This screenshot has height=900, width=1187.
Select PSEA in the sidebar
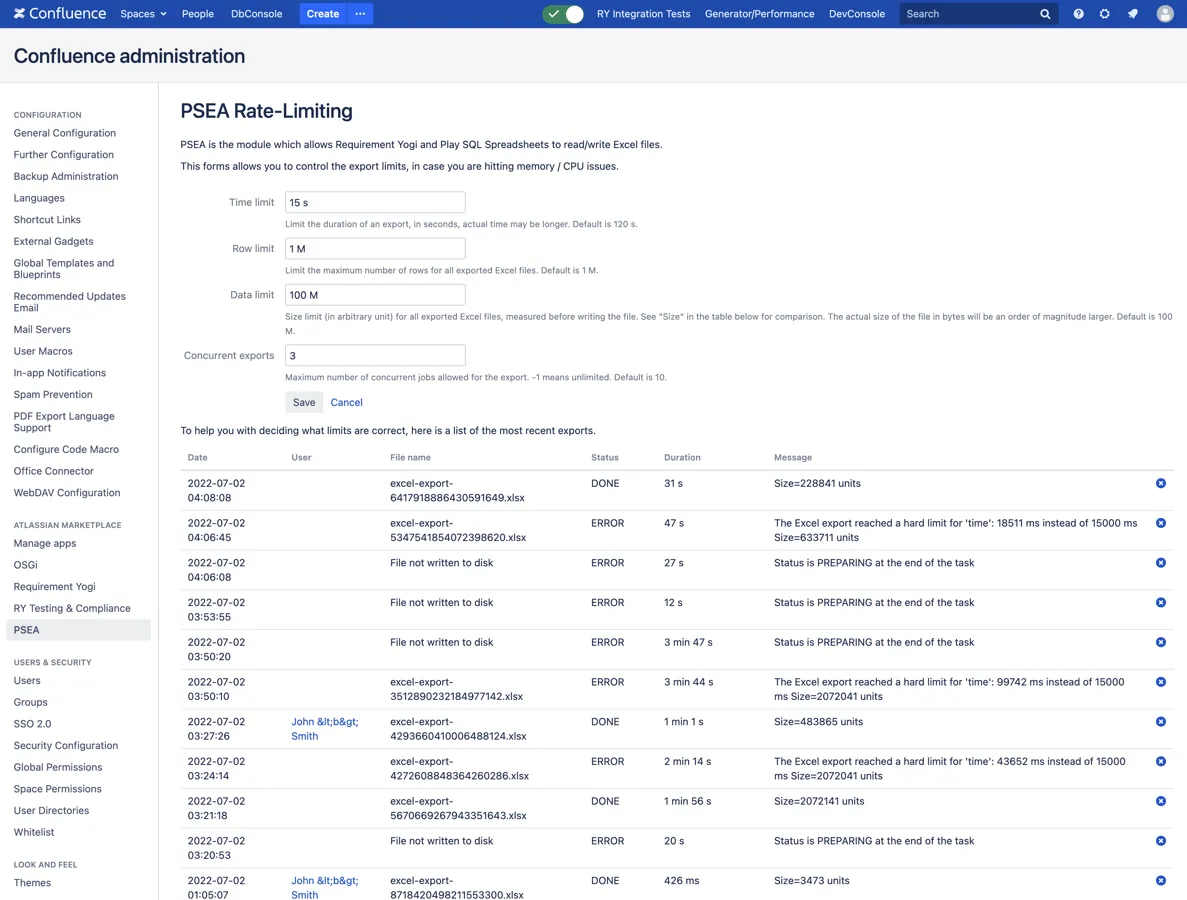(78, 630)
